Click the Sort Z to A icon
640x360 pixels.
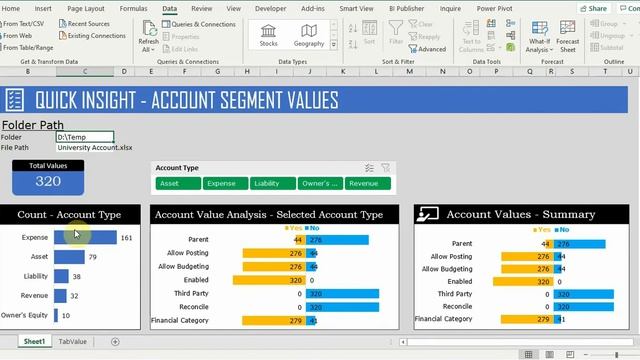coord(353,44)
